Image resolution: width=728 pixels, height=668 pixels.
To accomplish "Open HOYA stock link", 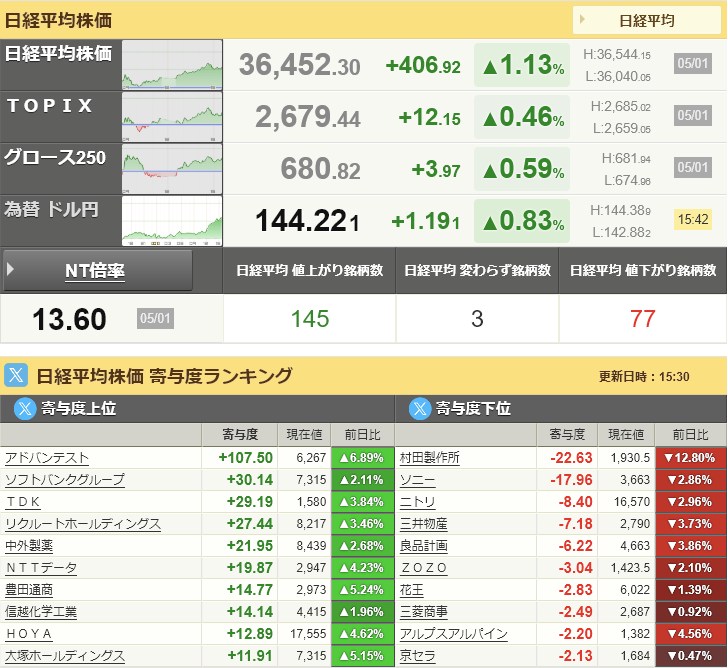I will pos(29,634).
